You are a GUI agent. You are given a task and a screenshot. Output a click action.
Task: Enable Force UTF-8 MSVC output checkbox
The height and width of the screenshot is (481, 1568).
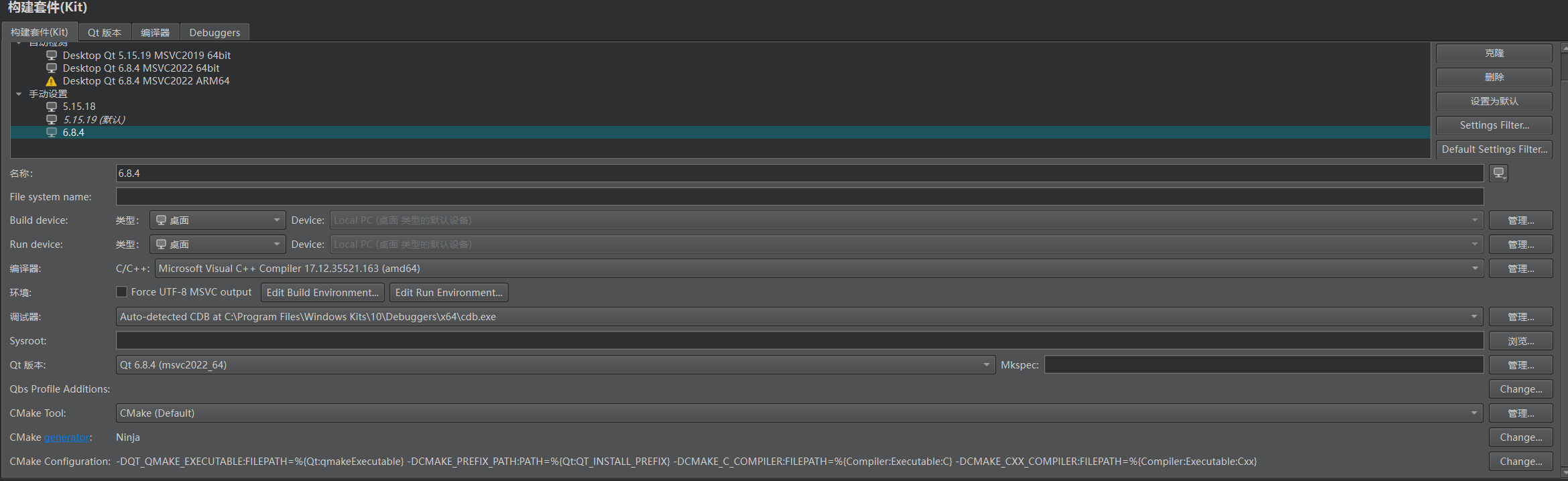(121, 292)
